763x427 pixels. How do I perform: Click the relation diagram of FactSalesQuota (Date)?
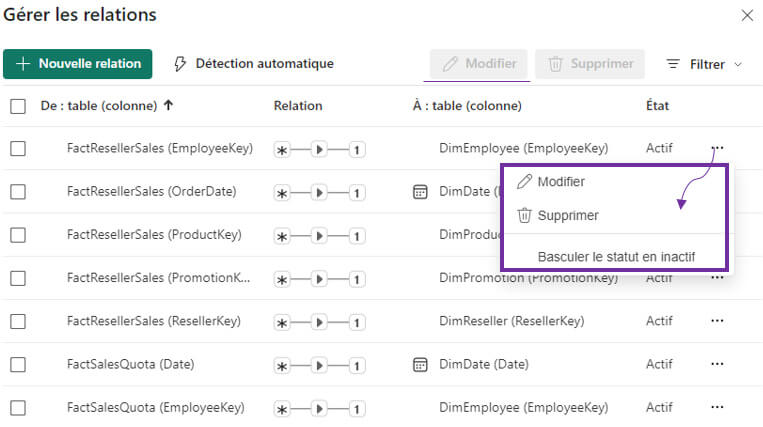tap(319, 365)
